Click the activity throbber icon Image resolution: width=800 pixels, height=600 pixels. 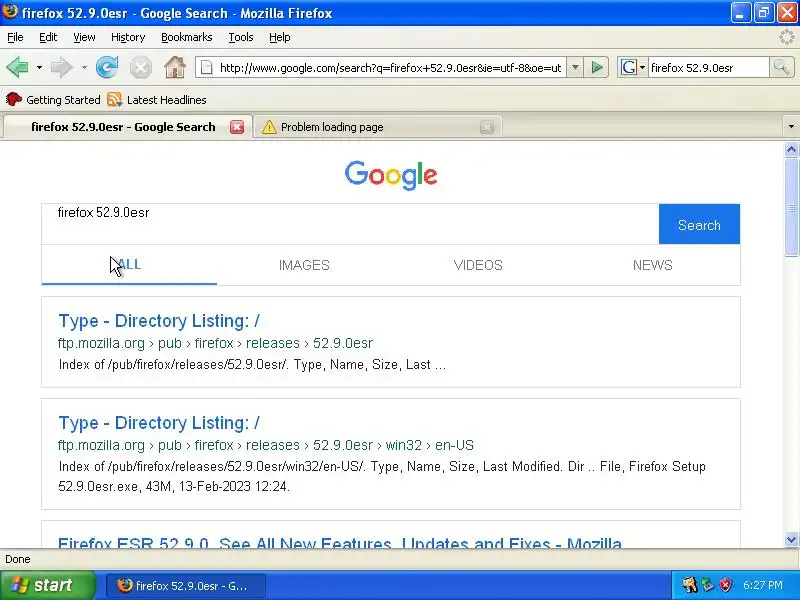(787, 37)
